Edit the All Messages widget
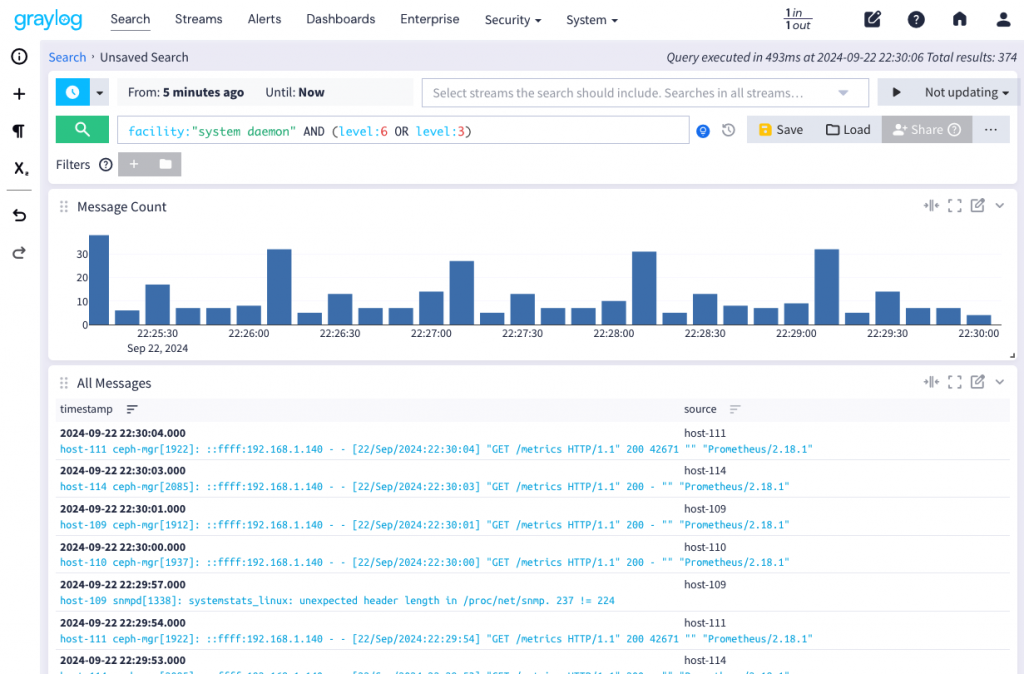Viewport: 1024px width, 674px height. (x=978, y=382)
